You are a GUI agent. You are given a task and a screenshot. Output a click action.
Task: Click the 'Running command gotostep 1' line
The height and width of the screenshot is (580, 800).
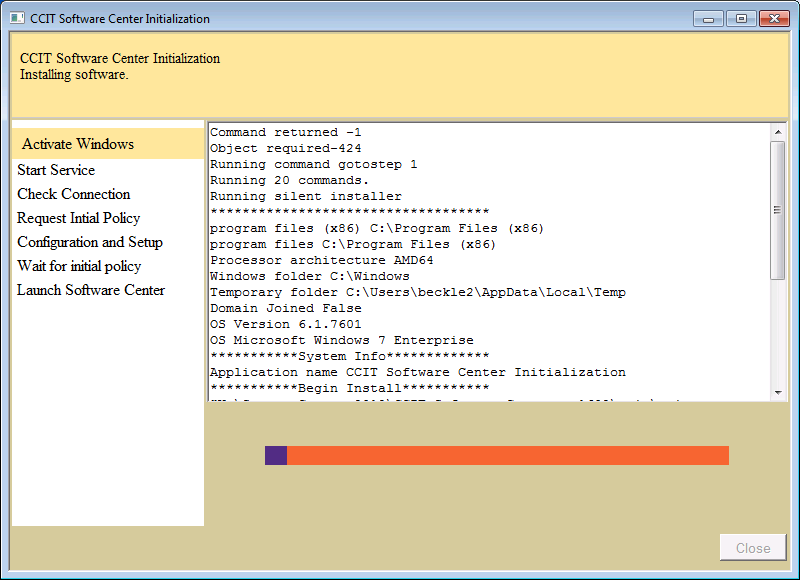[314, 164]
